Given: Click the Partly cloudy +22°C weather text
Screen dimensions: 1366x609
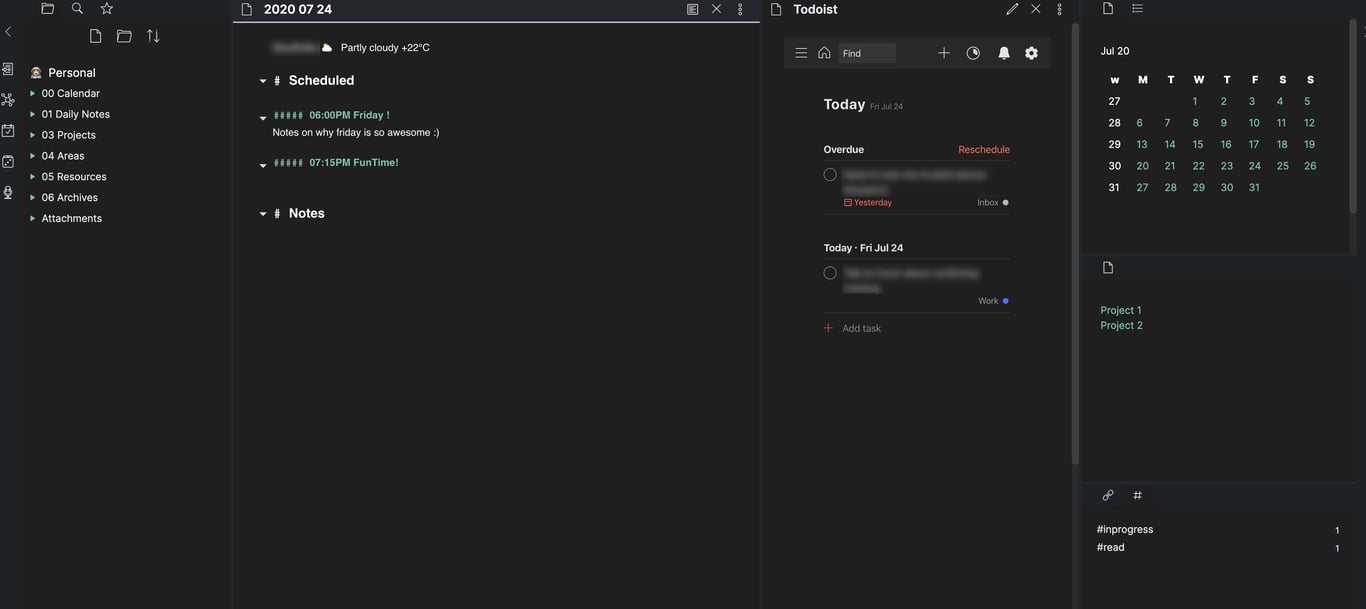Looking at the screenshot, I should [x=385, y=47].
